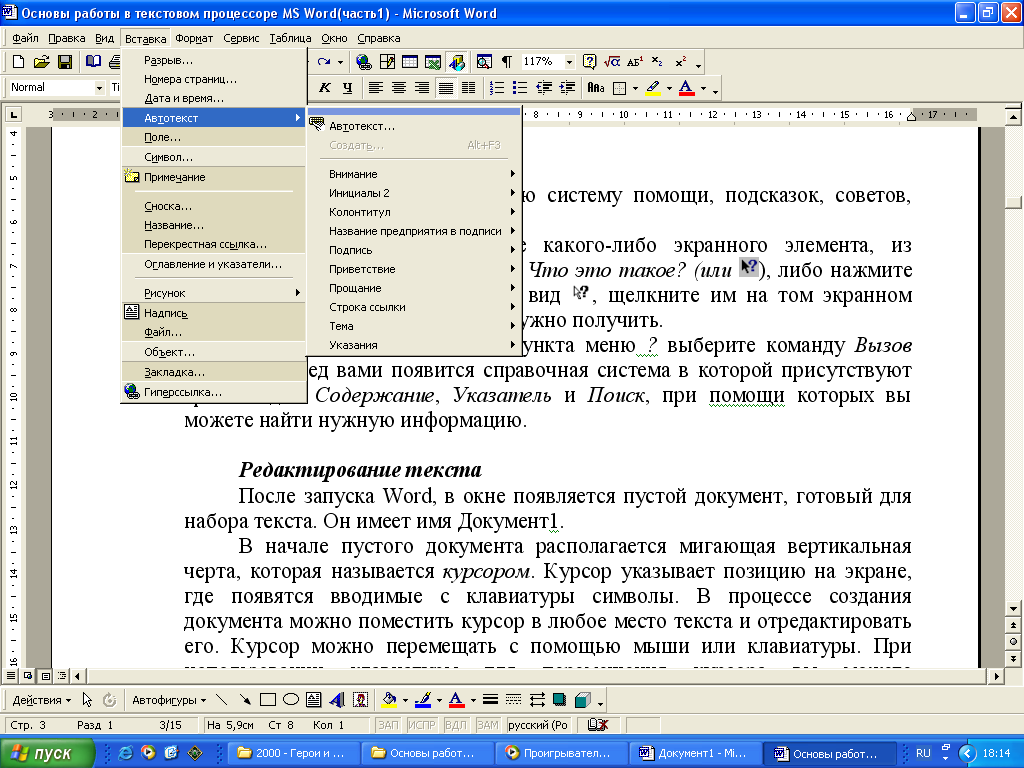Open a file with the folder icon

coord(41,62)
